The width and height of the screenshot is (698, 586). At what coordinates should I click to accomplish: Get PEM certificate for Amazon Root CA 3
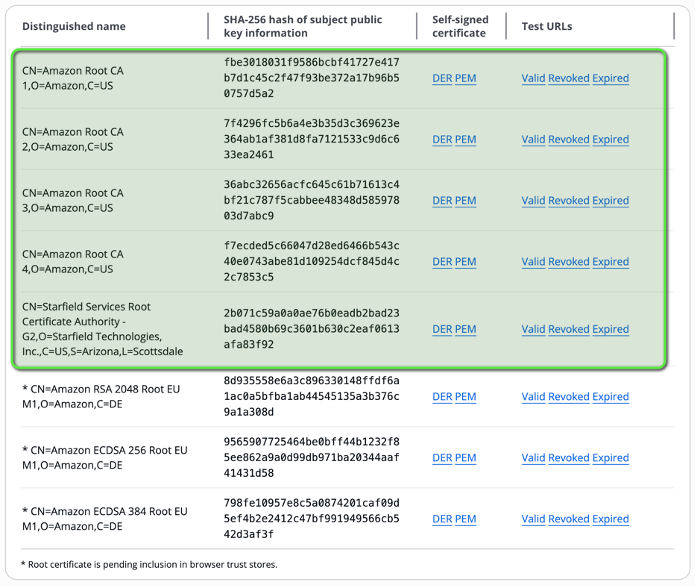point(467,201)
